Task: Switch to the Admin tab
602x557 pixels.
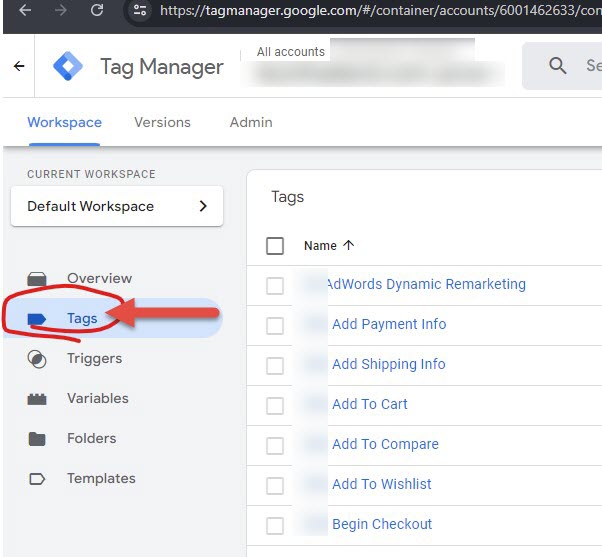Action: (x=251, y=122)
